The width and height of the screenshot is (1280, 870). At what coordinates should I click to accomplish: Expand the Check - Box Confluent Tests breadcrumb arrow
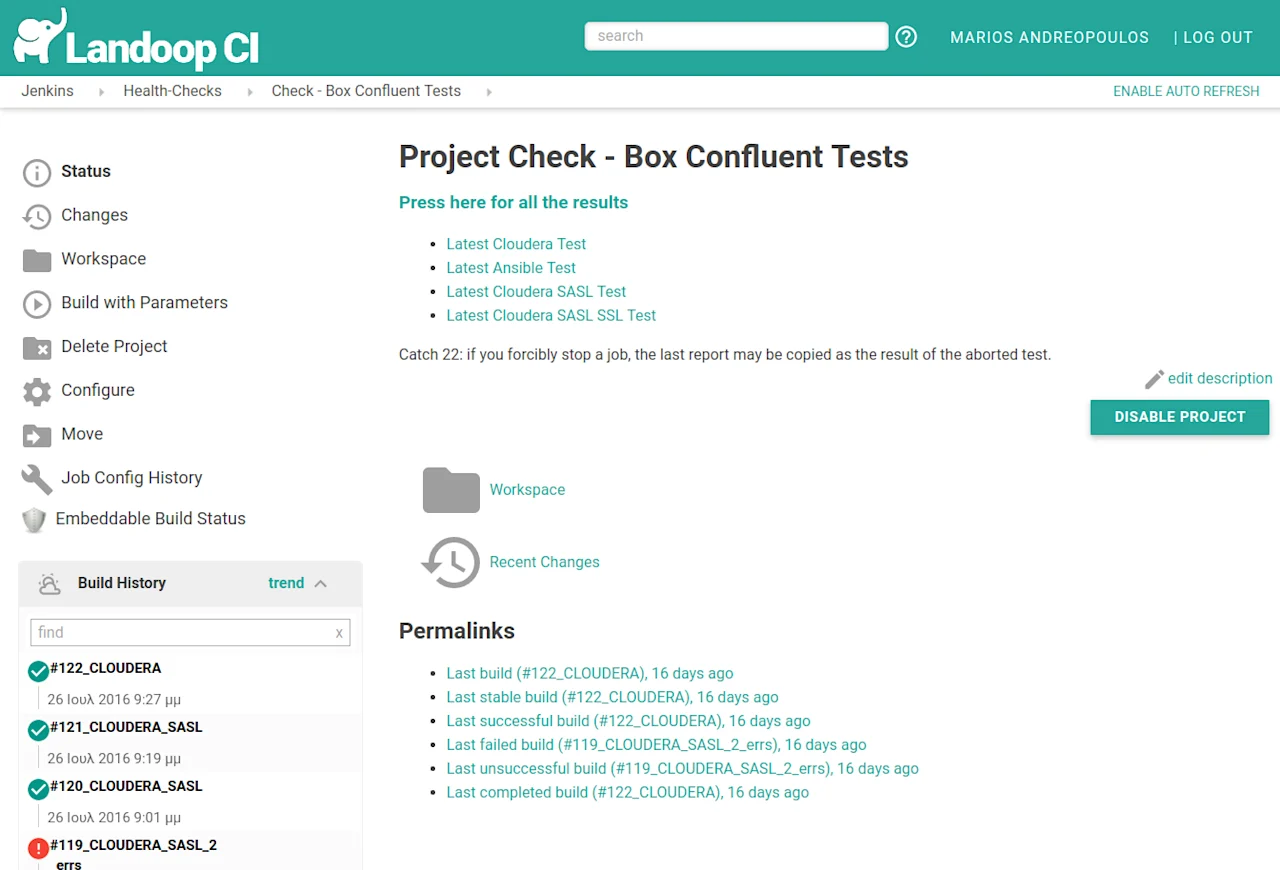tap(489, 92)
